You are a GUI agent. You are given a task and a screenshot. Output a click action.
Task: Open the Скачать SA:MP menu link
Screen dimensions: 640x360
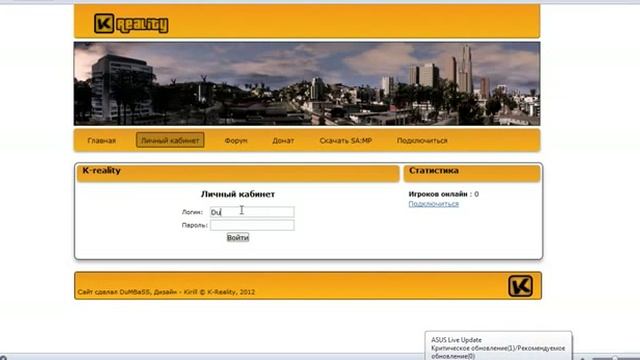pyautogui.click(x=346, y=140)
